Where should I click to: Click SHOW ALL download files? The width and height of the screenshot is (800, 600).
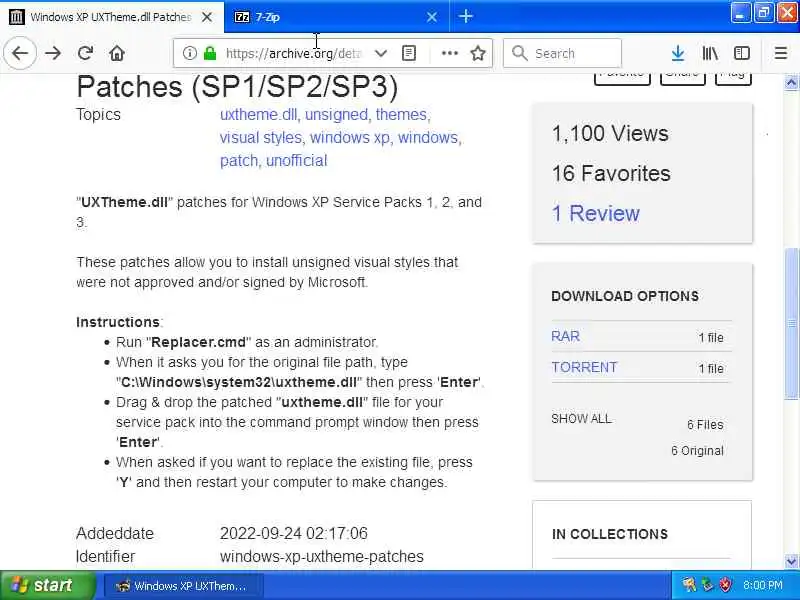point(581,418)
